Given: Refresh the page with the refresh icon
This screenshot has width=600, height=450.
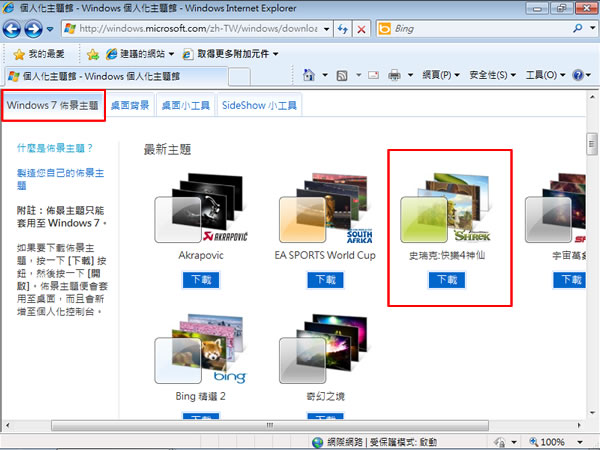Looking at the screenshot, I should pos(342,29).
